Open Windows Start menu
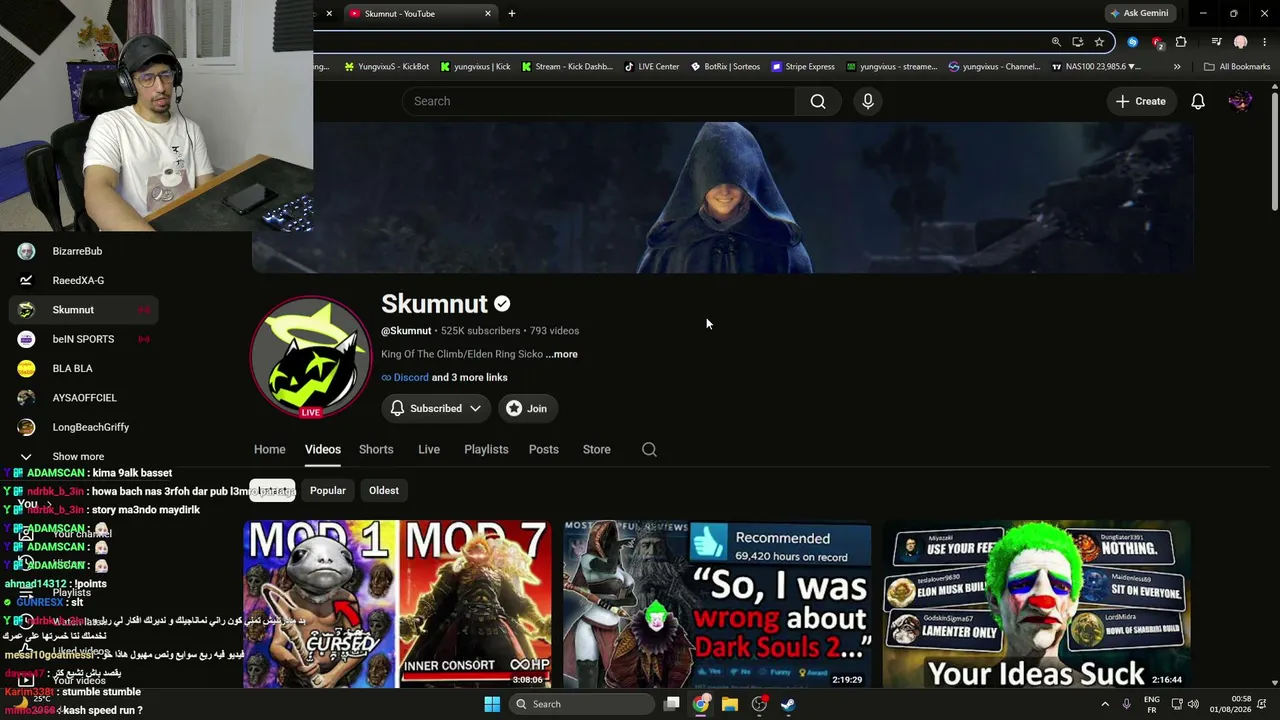This screenshot has height=720, width=1280. coord(492,704)
